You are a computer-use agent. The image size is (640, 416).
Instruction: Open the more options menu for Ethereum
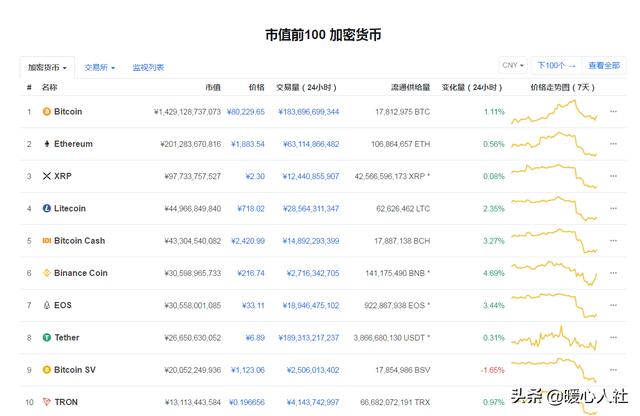click(613, 143)
